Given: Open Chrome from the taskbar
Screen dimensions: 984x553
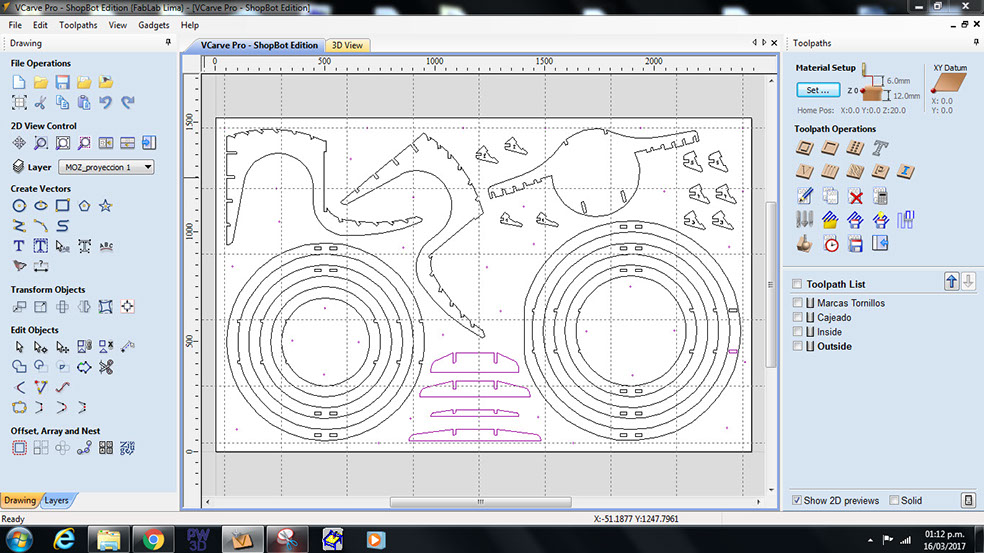Looking at the screenshot, I should (153, 540).
